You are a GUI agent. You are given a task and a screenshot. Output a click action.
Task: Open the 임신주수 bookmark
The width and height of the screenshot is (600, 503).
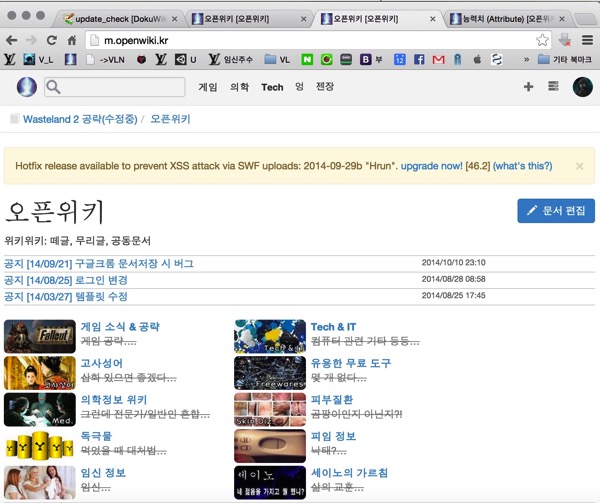tap(231, 60)
